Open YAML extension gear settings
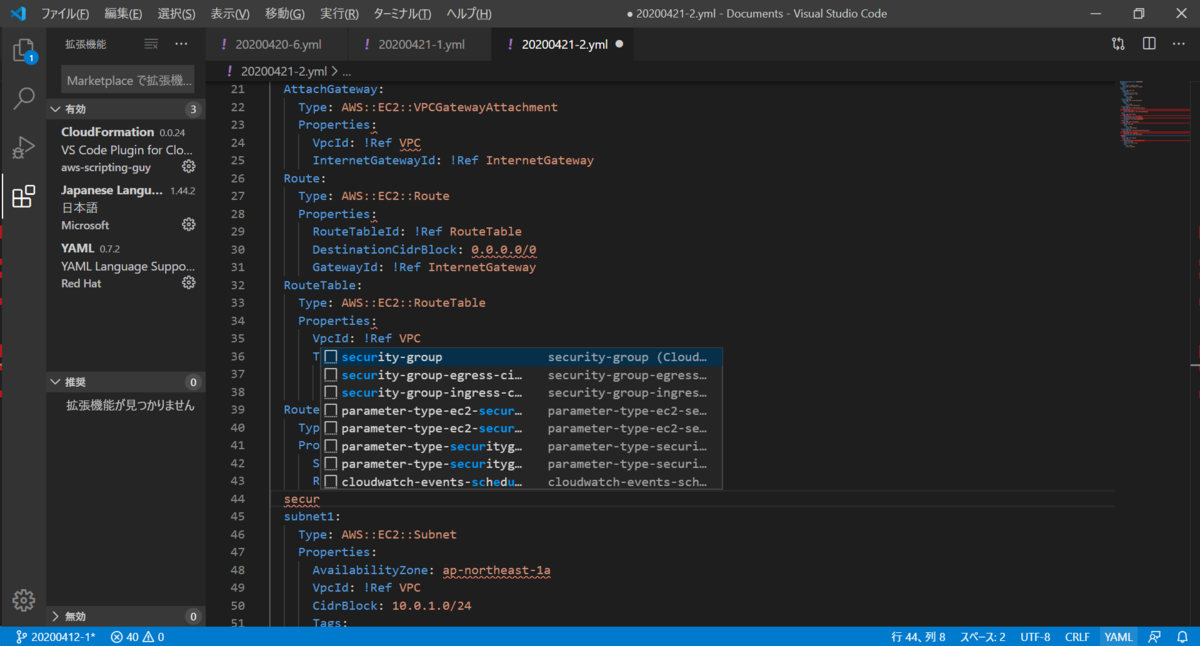This screenshot has width=1200, height=646. tap(188, 283)
